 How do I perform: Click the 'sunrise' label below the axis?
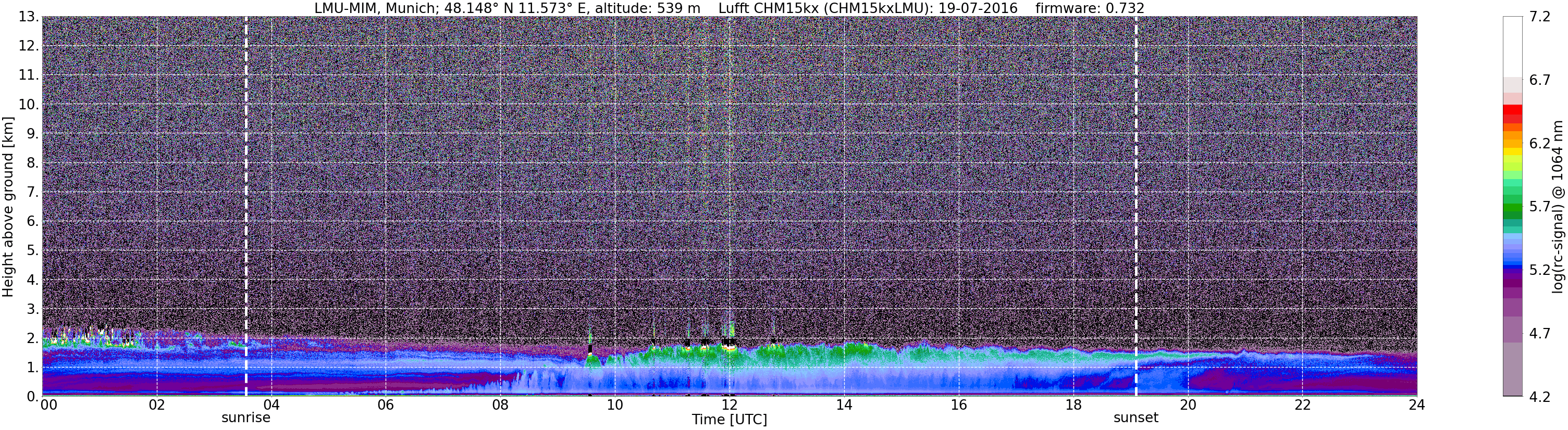(246, 418)
